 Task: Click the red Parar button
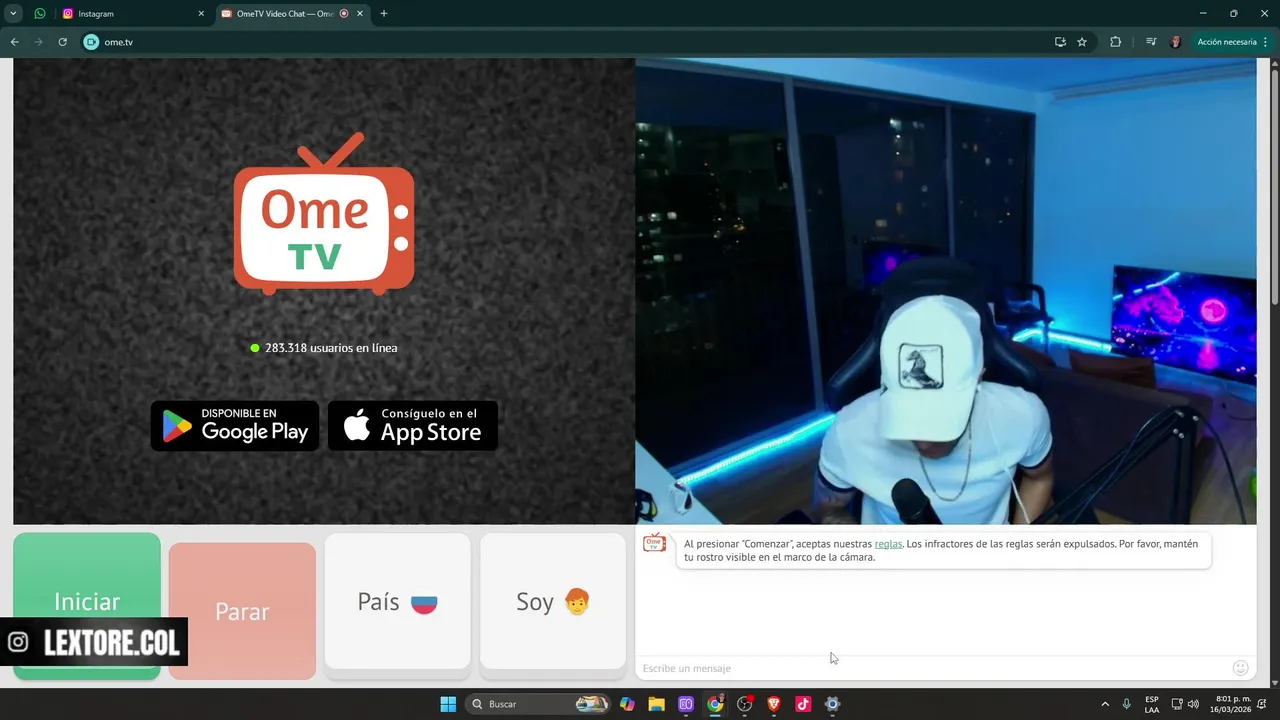click(x=242, y=611)
